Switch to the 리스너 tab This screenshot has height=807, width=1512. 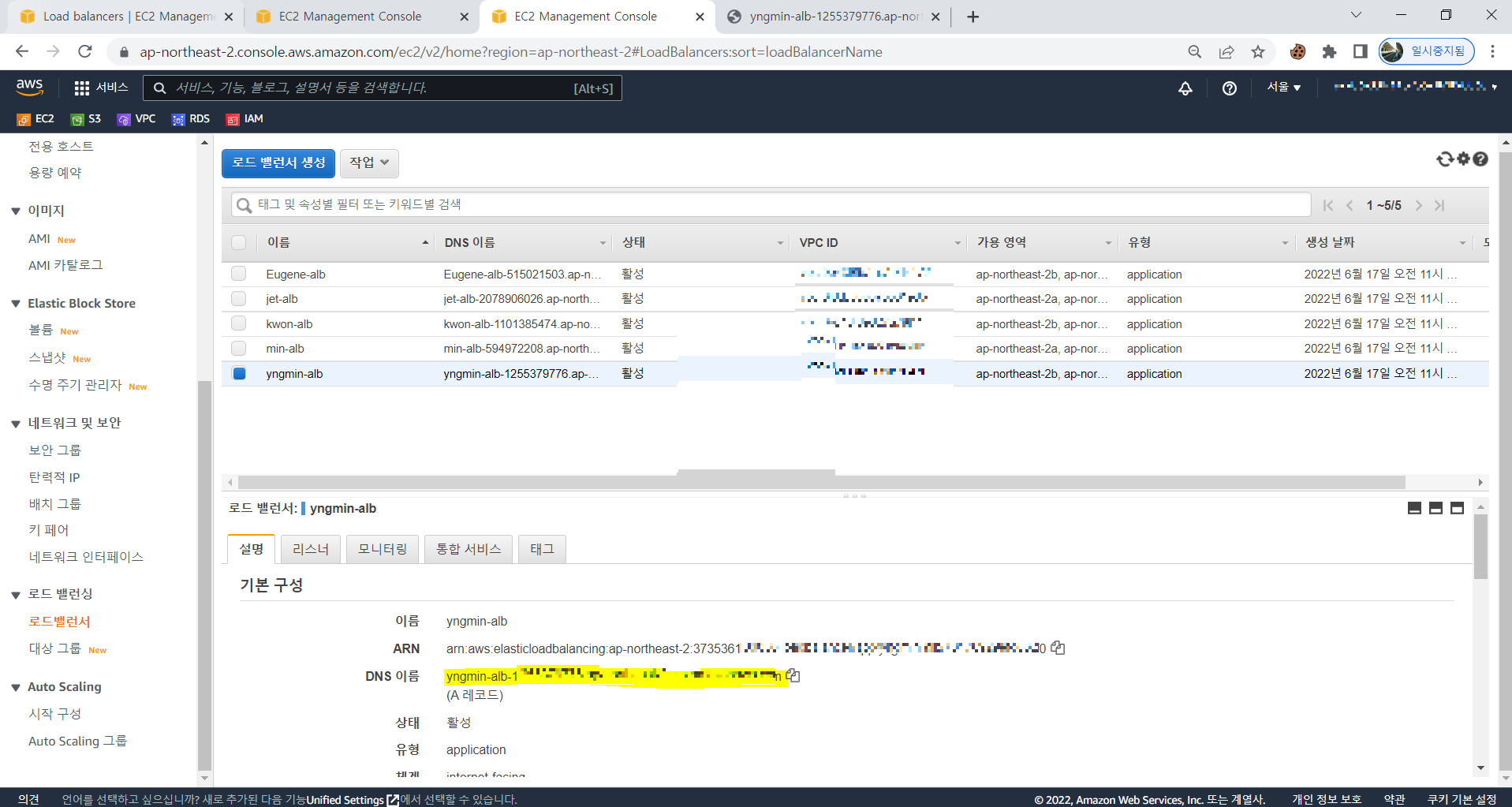pyautogui.click(x=311, y=549)
